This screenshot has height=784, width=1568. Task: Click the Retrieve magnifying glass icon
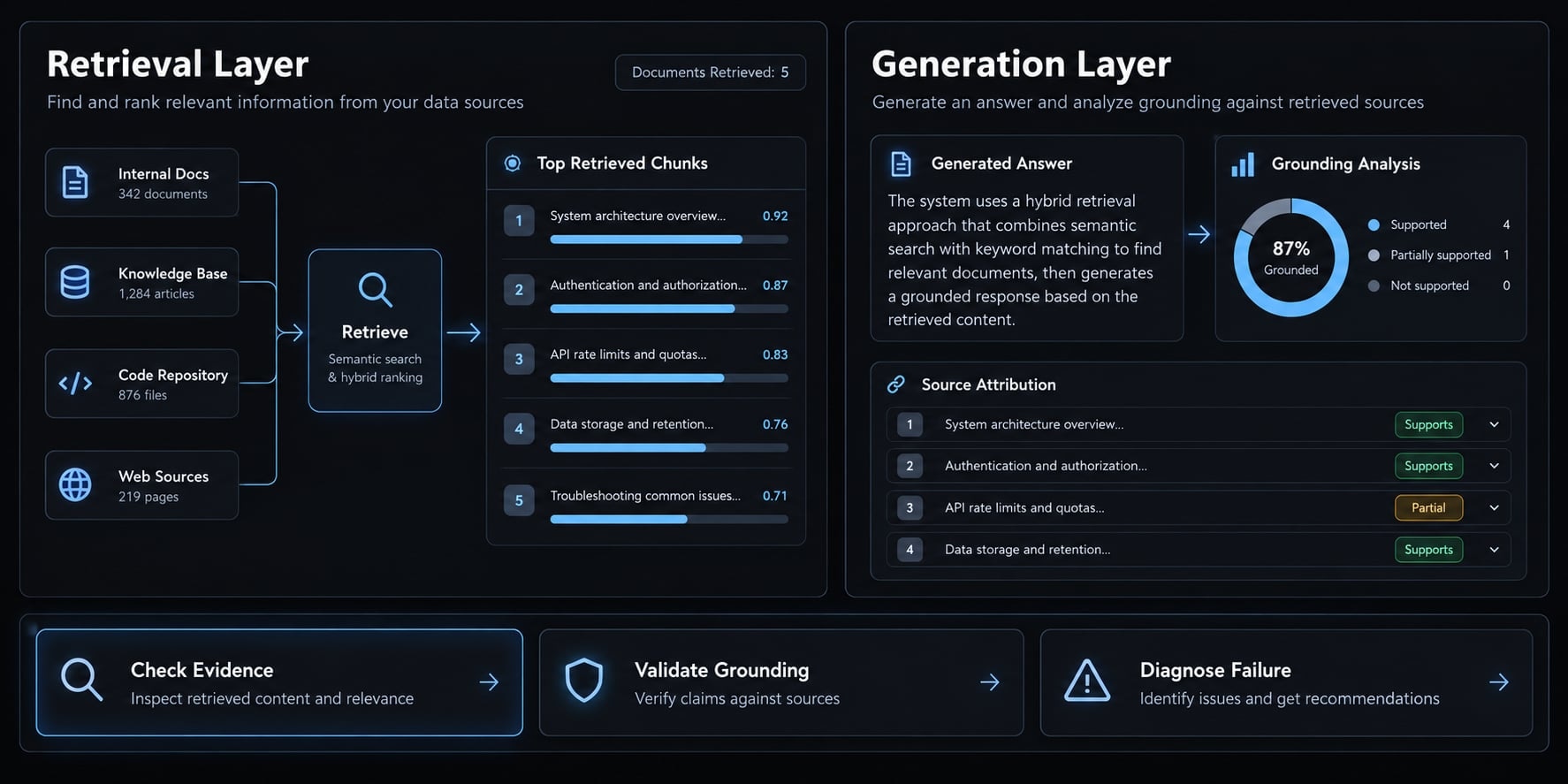point(375,289)
